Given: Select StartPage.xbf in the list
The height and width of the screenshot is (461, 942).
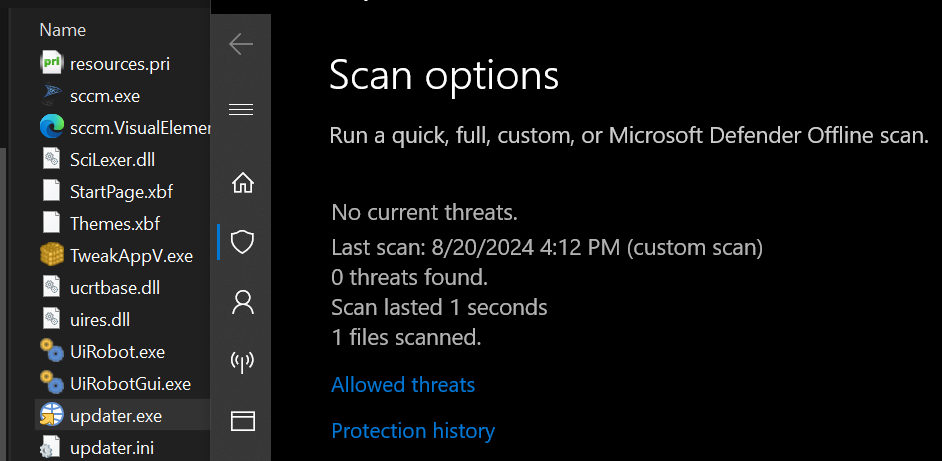Looking at the screenshot, I should point(114,191).
